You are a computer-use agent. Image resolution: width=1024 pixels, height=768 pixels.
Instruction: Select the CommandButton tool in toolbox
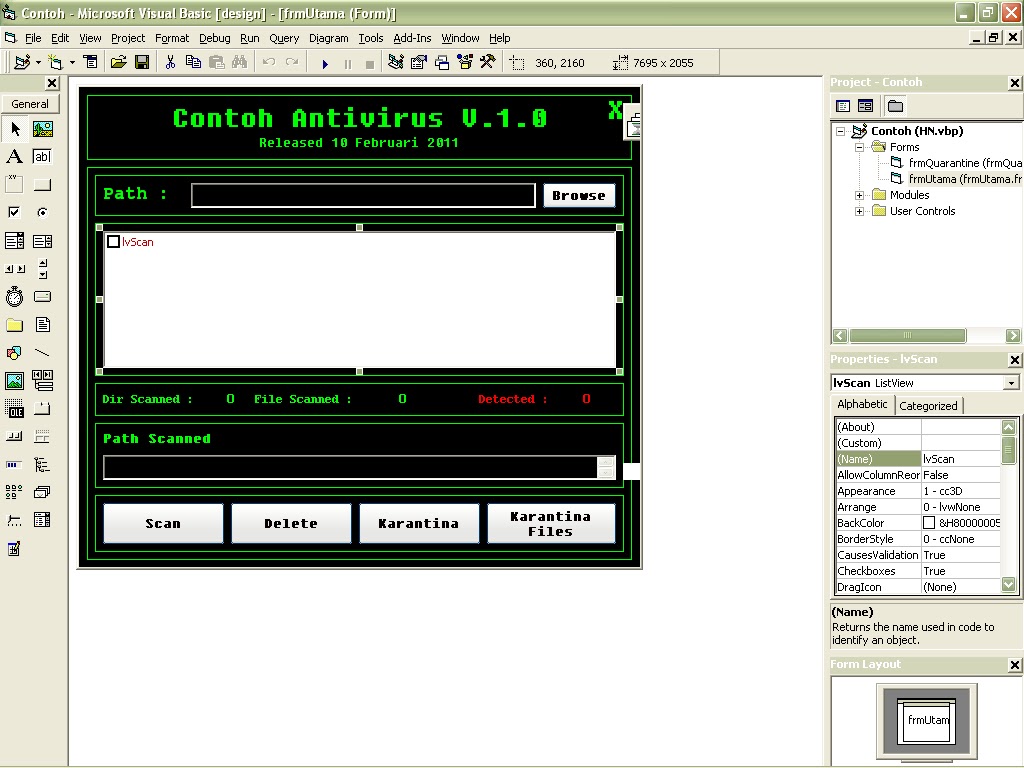click(x=42, y=185)
